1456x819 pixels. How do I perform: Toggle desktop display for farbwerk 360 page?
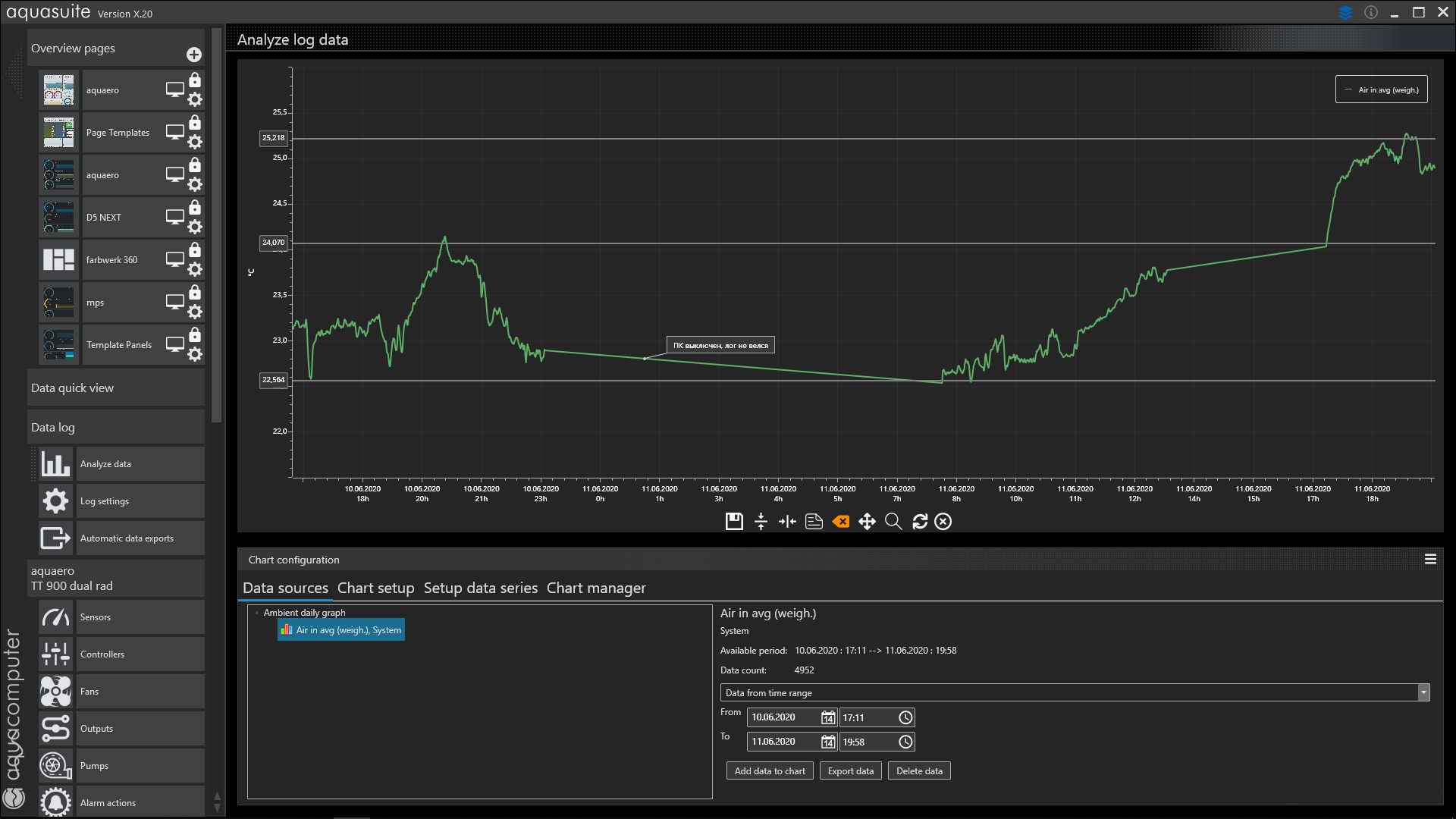pos(175,259)
